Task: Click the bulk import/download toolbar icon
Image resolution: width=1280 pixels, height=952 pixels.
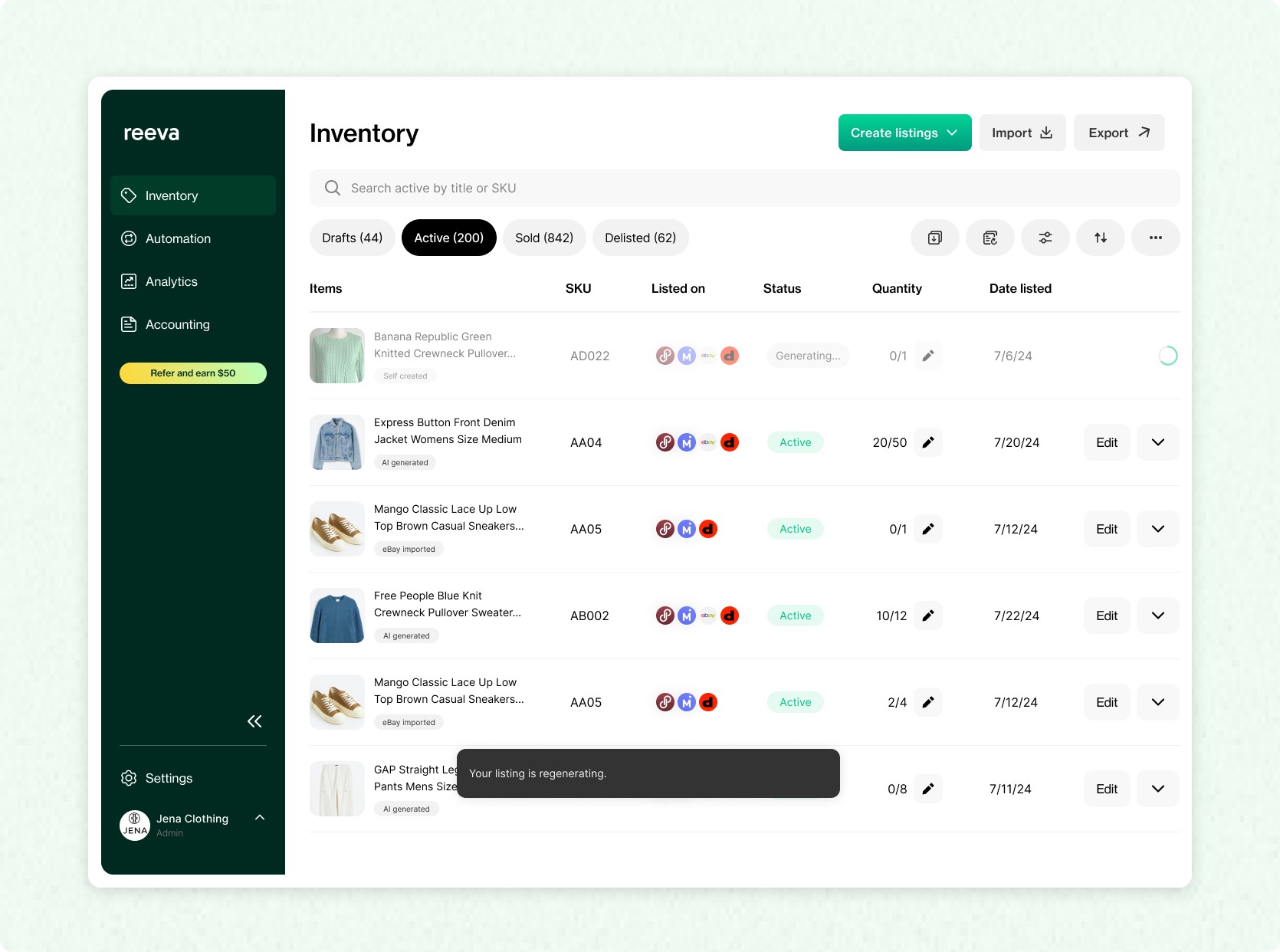Action: (x=935, y=238)
